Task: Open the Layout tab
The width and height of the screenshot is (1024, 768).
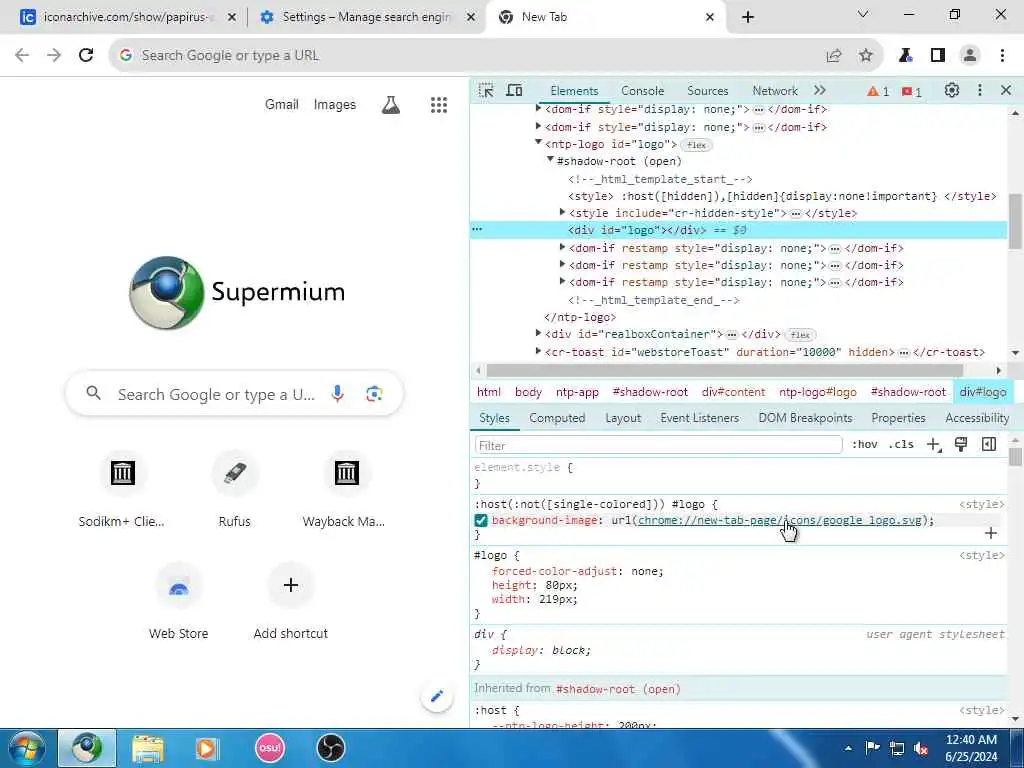Action: pos(623,418)
